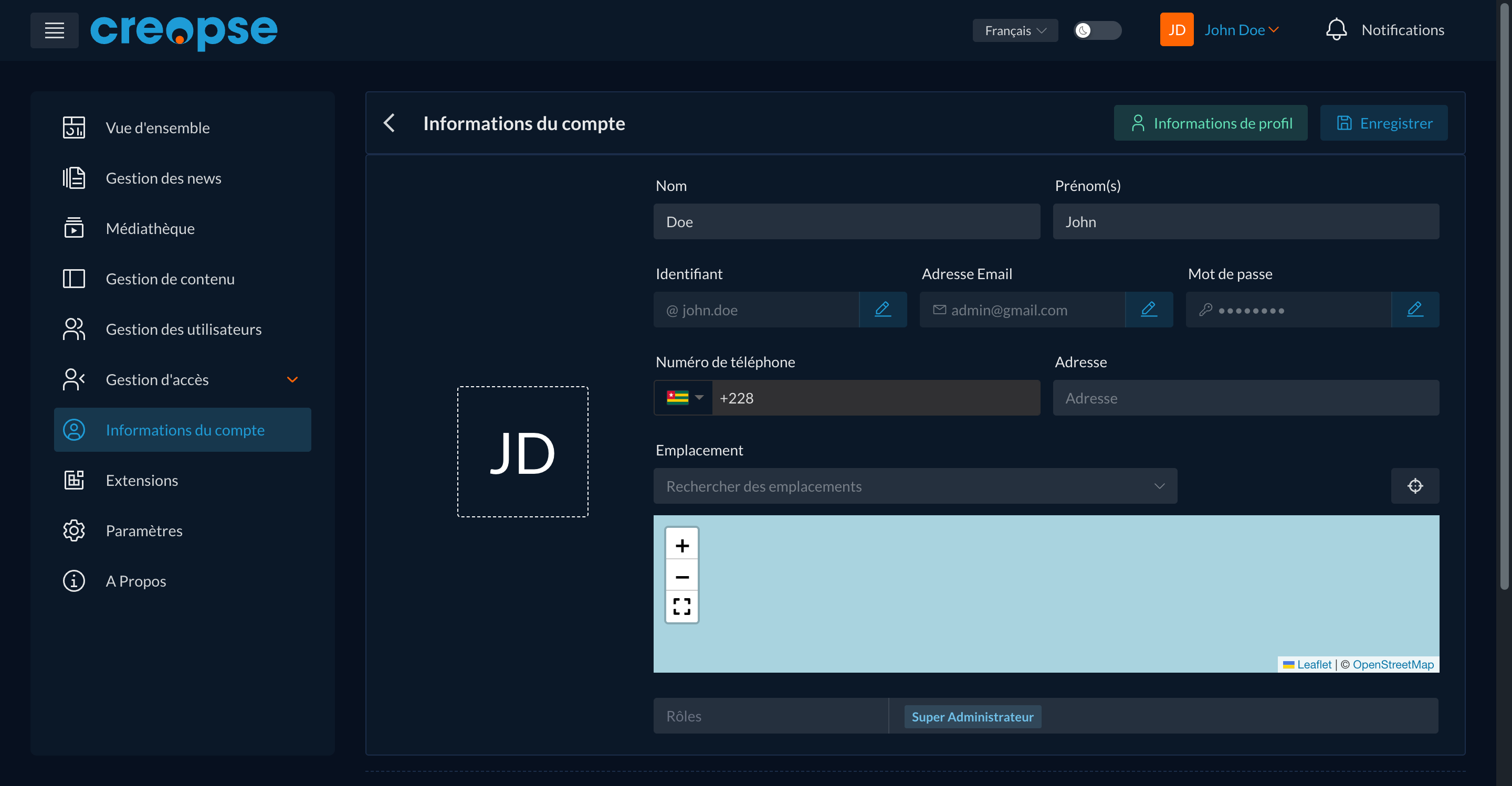Screen dimensions: 1512x786
Task: Click the Rôles label field
Action: [771, 716]
